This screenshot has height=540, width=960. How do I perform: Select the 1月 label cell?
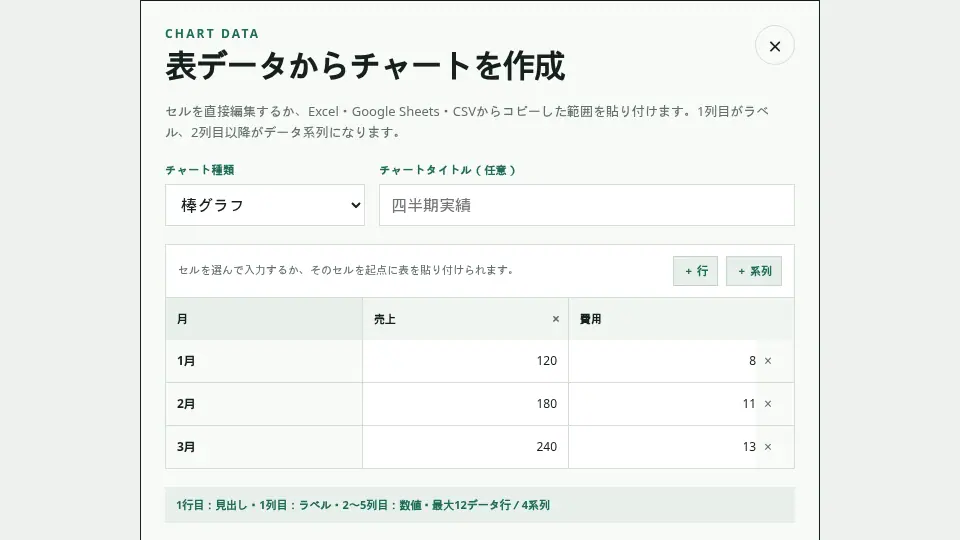click(x=264, y=361)
